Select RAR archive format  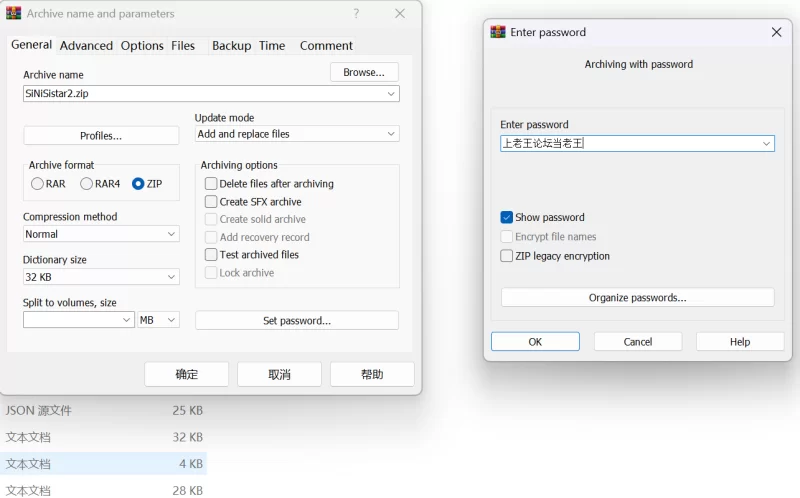coord(37,184)
